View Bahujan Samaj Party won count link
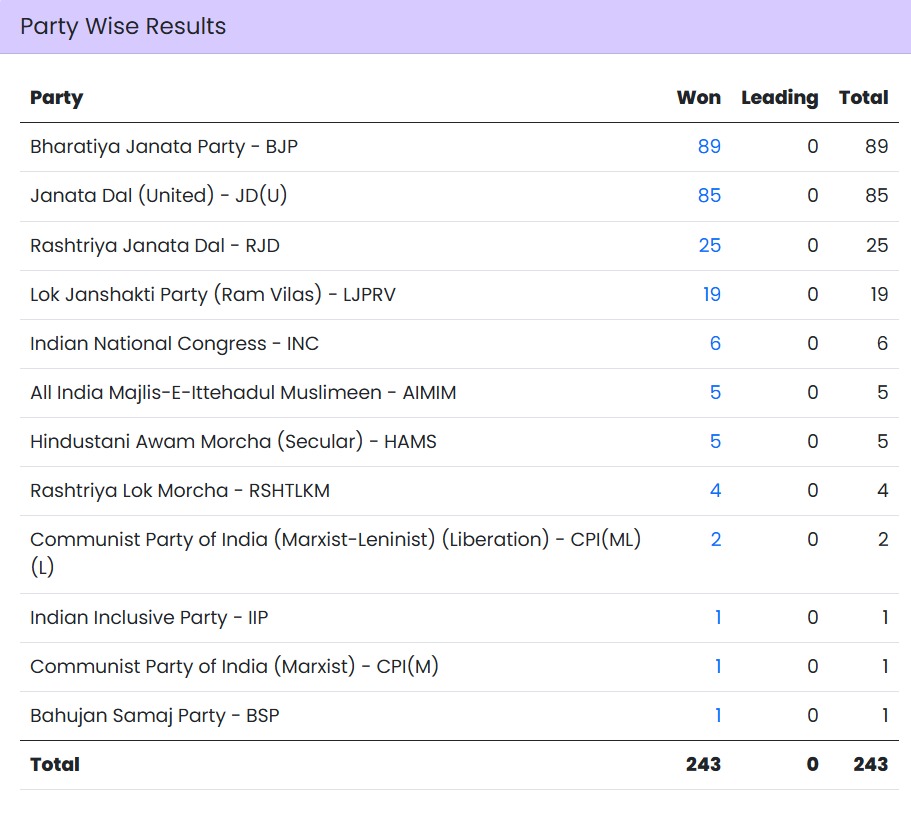Viewport: 911px width, 823px height. (717, 716)
